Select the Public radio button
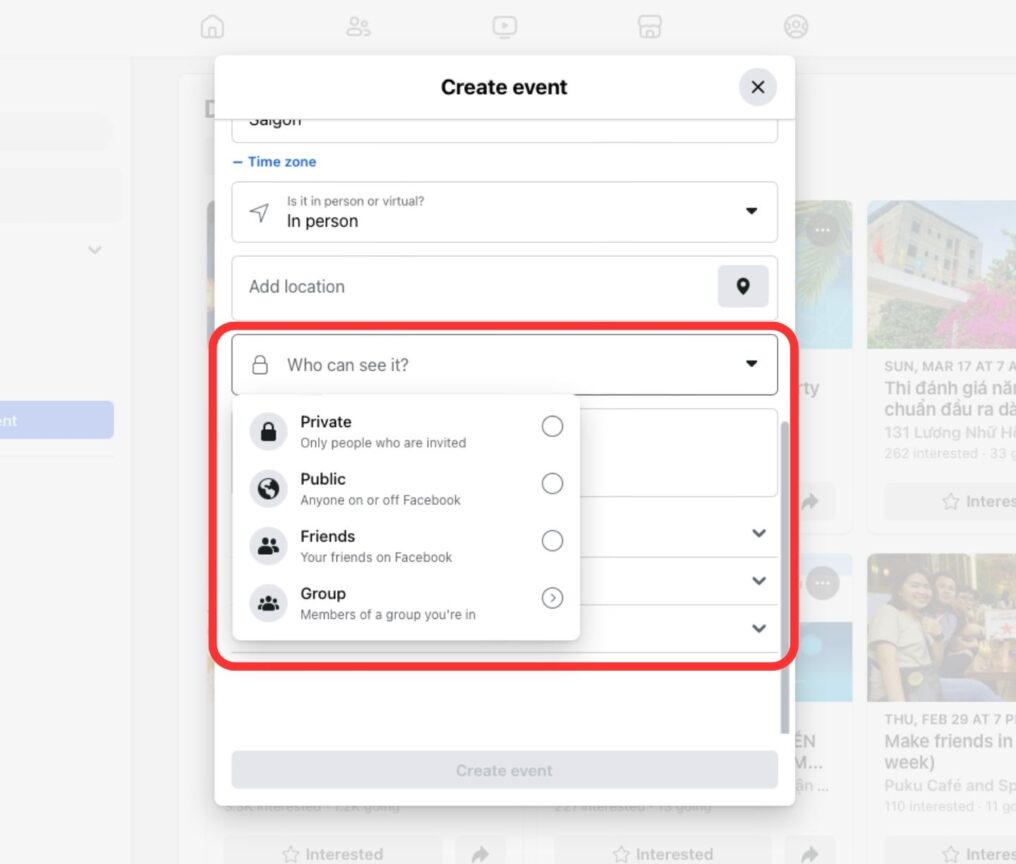Viewport: 1016px width, 864px height. (552, 484)
